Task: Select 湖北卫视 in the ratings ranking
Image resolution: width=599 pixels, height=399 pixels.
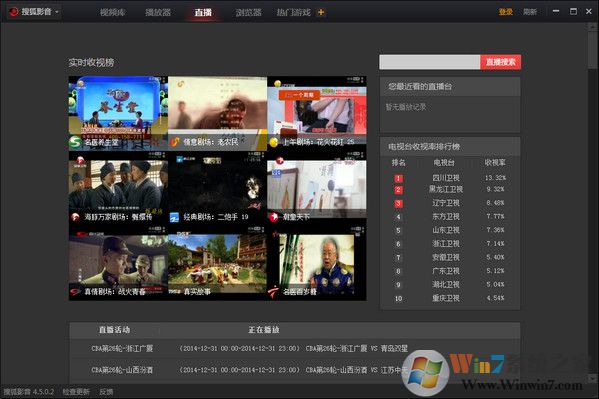Action: click(446, 285)
